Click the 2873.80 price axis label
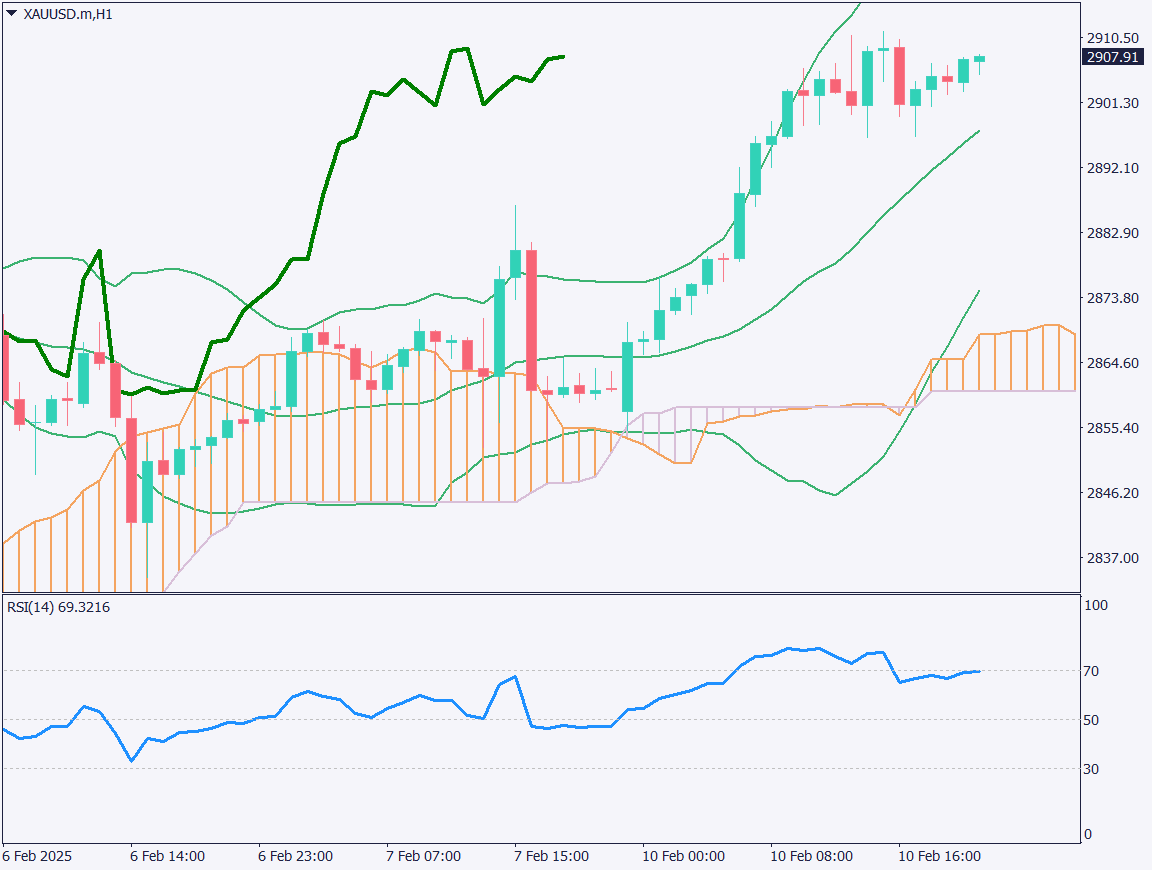Screen dimensions: 1152x870 coord(1112,298)
